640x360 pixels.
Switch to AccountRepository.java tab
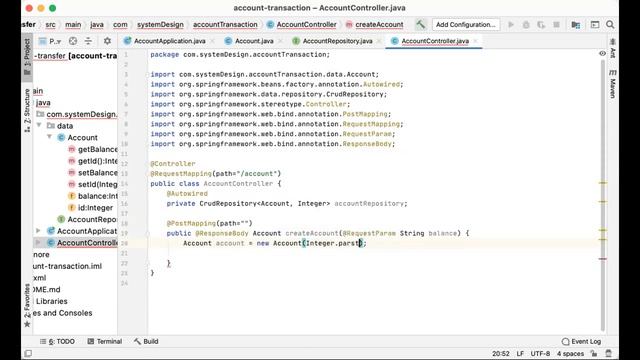pyautogui.click(x=337, y=41)
